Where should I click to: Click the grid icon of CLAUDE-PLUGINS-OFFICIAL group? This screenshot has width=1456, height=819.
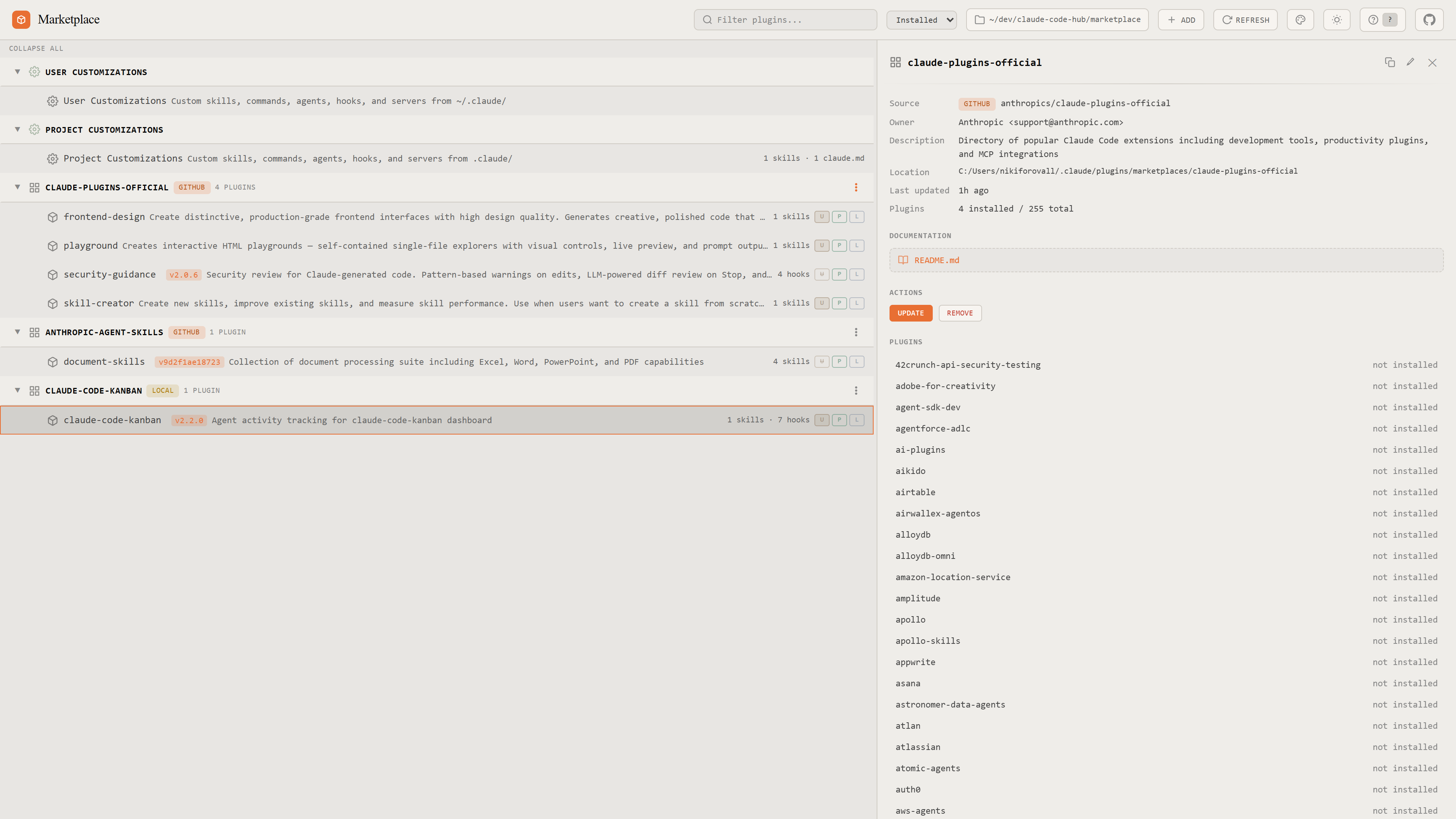pos(35,188)
